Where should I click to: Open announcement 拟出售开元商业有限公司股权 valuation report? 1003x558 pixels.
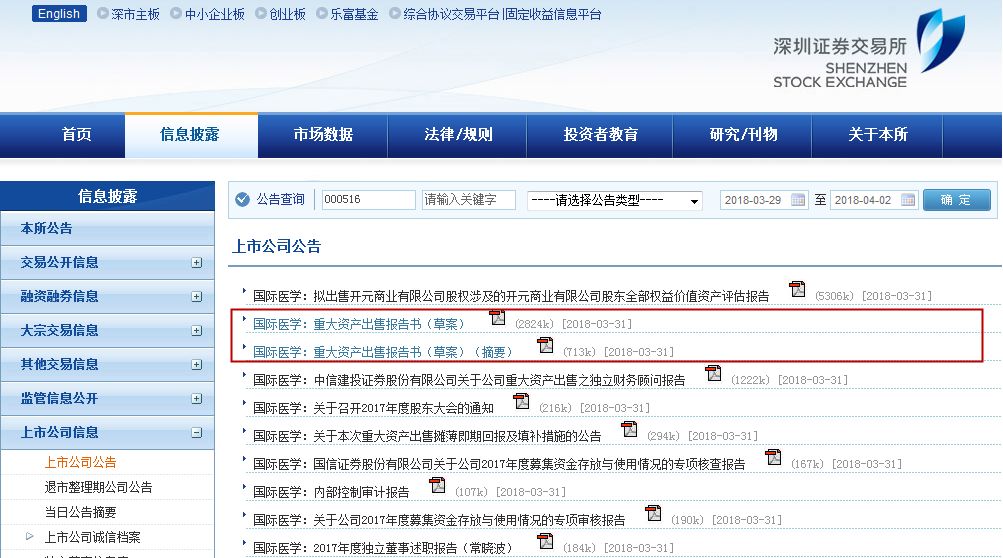511,296
